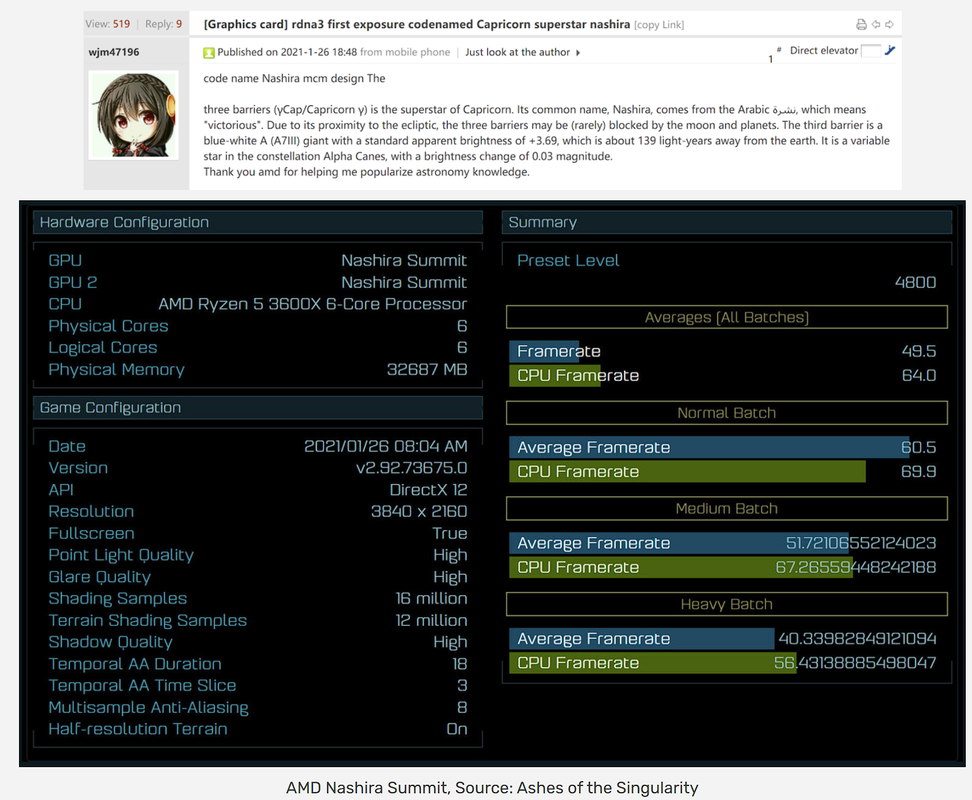Click Medium Batch value 51.72106552124023
972x800 pixels.
tap(861, 543)
